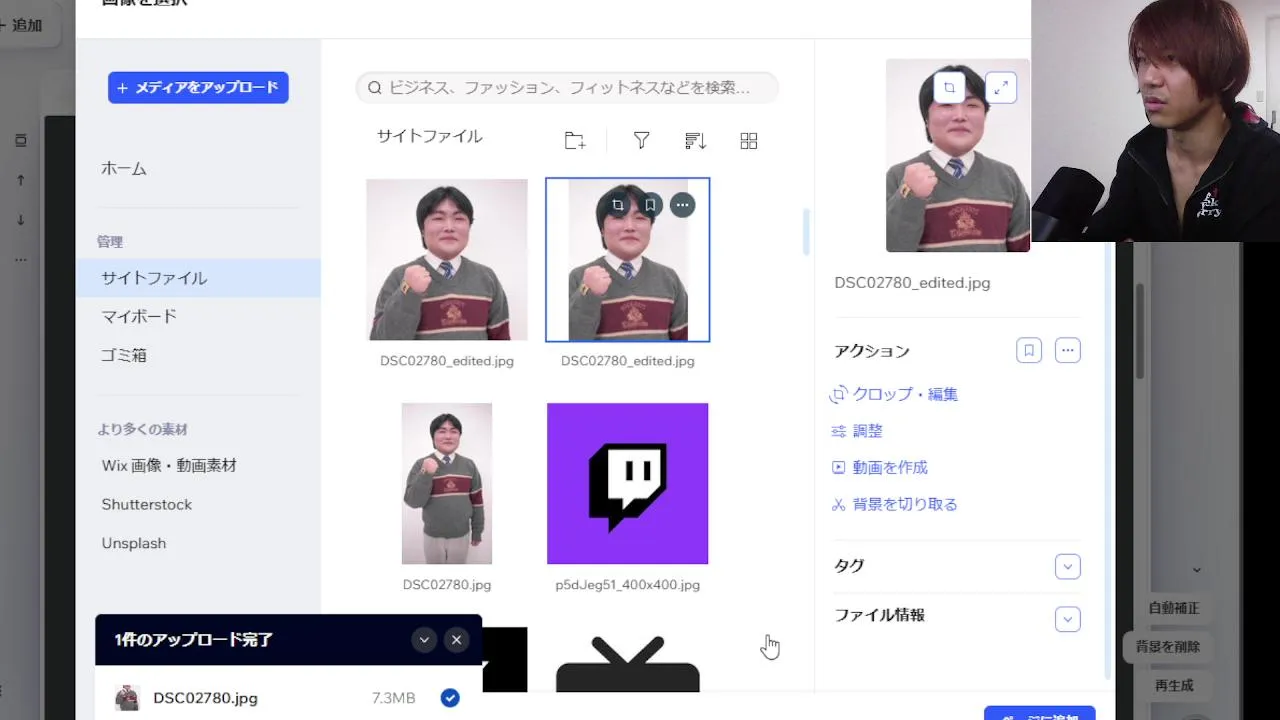The width and height of the screenshot is (1280, 720).
Task: Expand the preview image to fullscreen
Action: 1001,88
